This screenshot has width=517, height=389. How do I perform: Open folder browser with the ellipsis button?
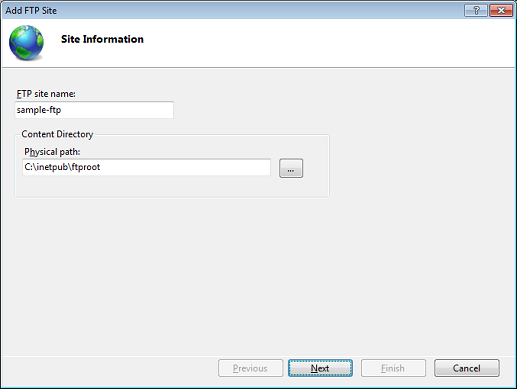tap(291, 168)
